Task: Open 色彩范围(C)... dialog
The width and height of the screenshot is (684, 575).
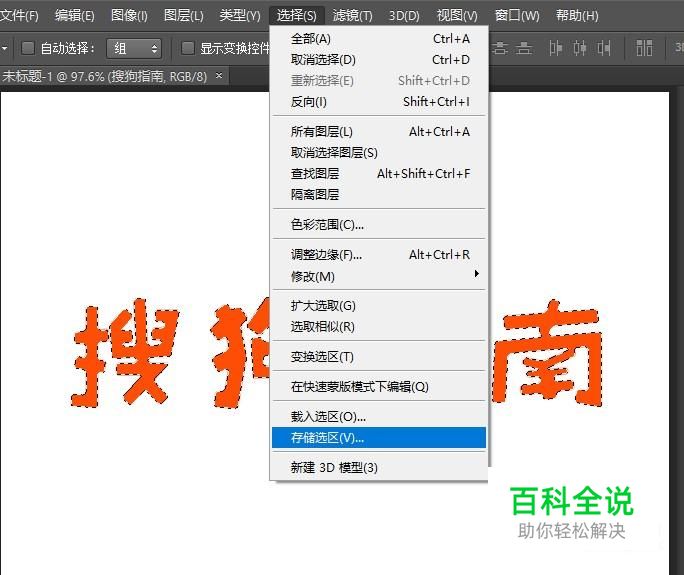Action: coord(379,225)
